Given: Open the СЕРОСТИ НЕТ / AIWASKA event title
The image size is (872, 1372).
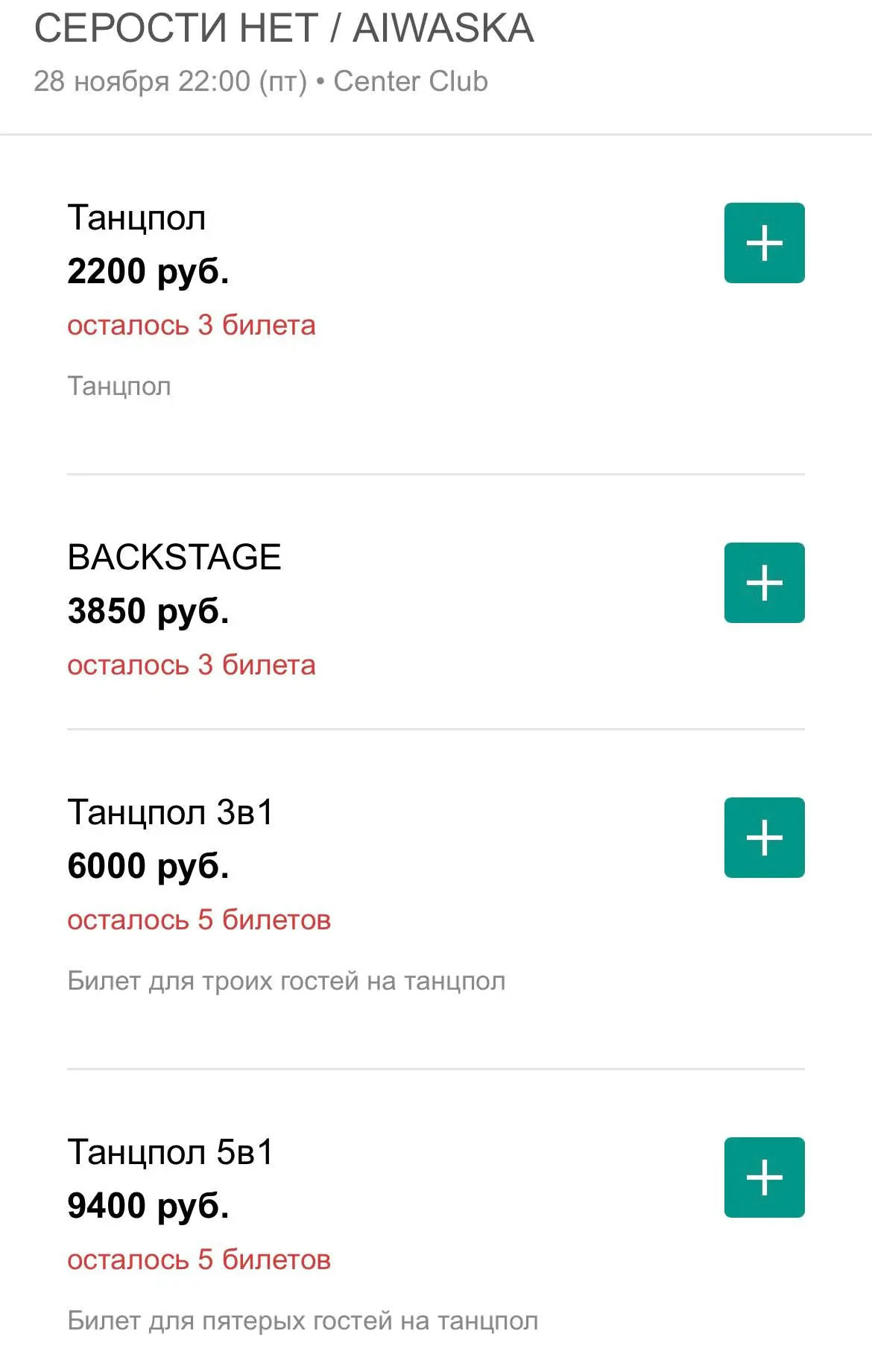Looking at the screenshot, I should pos(284,29).
